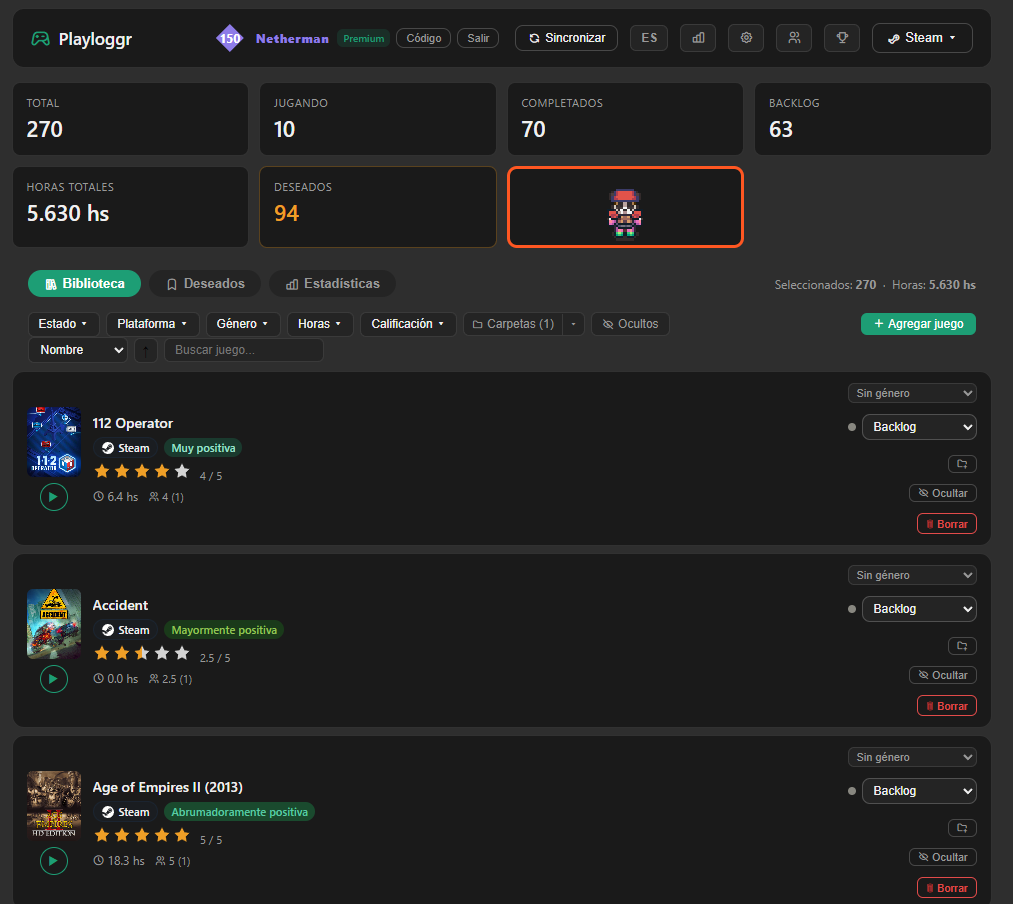Delete Age of Empires II with Borrar
1013x904 pixels.
(x=946, y=888)
